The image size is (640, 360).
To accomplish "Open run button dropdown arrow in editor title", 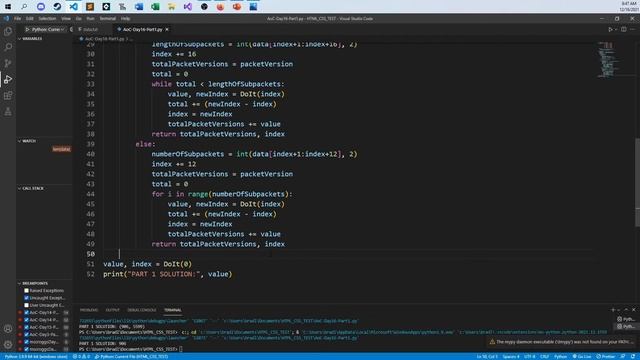I will (x=616, y=29).
